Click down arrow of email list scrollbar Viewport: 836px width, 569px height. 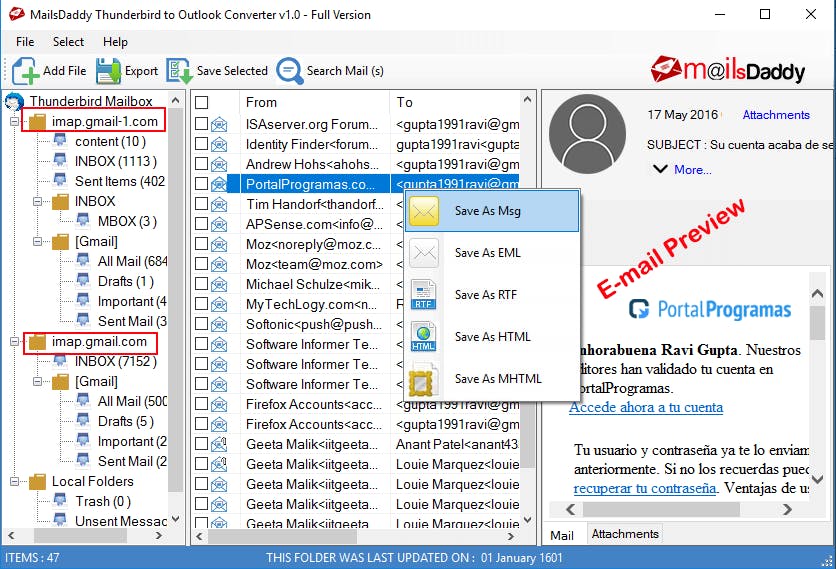tap(527, 520)
